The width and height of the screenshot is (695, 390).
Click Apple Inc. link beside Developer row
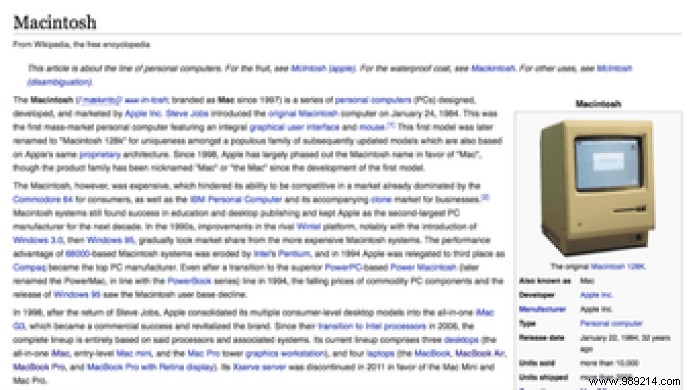click(x=596, y=295)
